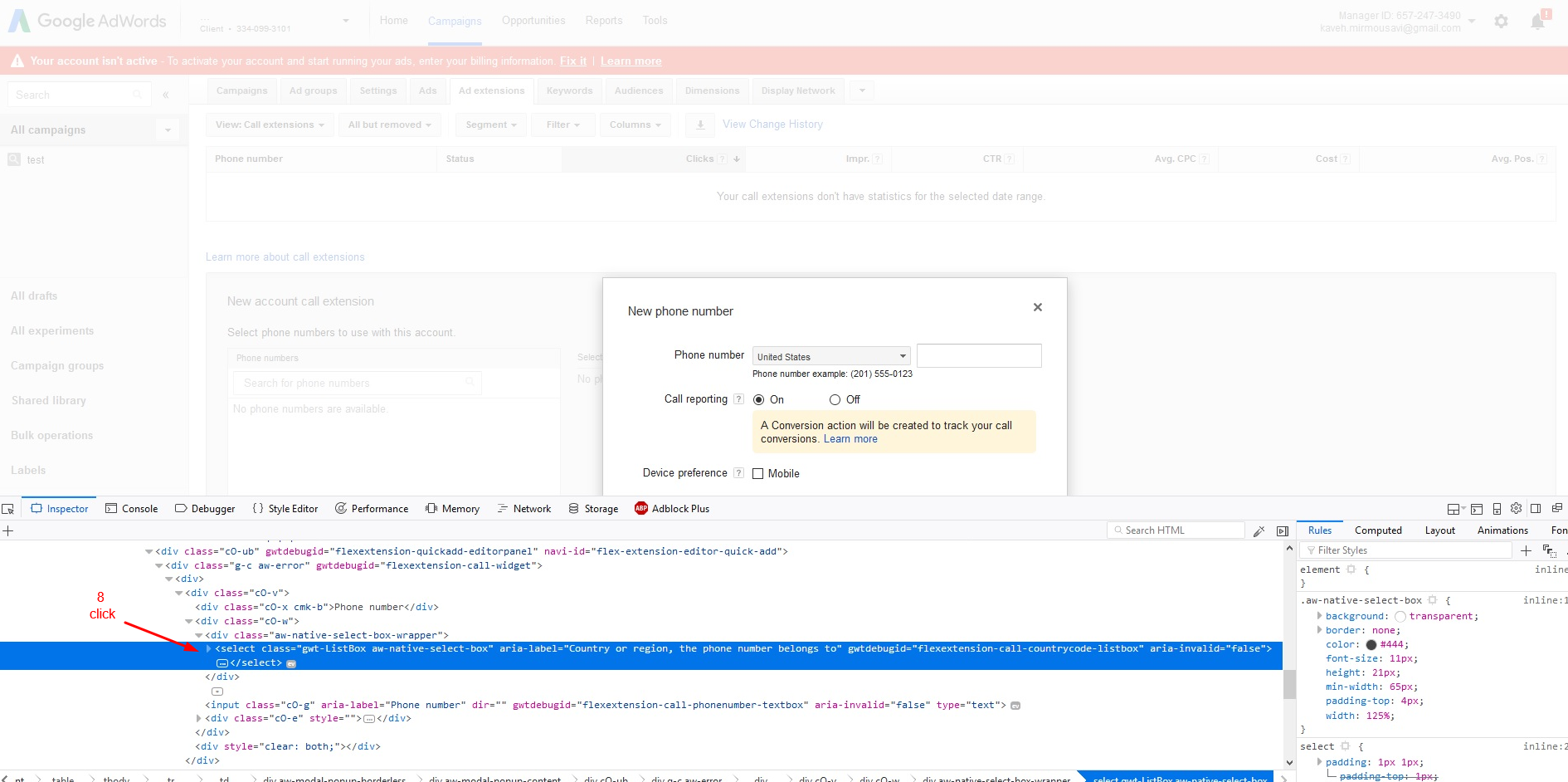Image resolution: width=1568 pixels, height=782 pixels.
Task: Toggle the sidebar pane icon beside the eyedropper
Action: [1283, 531]
